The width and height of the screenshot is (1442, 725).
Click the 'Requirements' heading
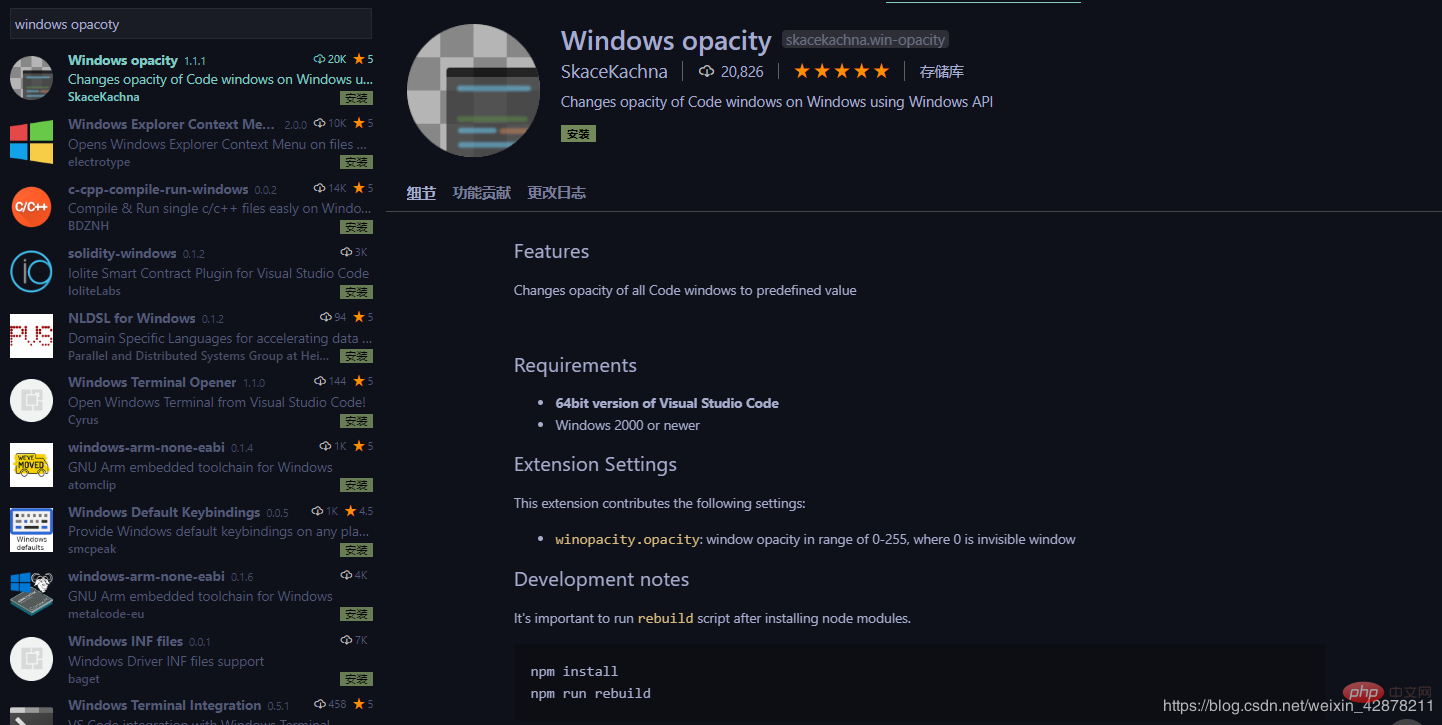(575, 365)
